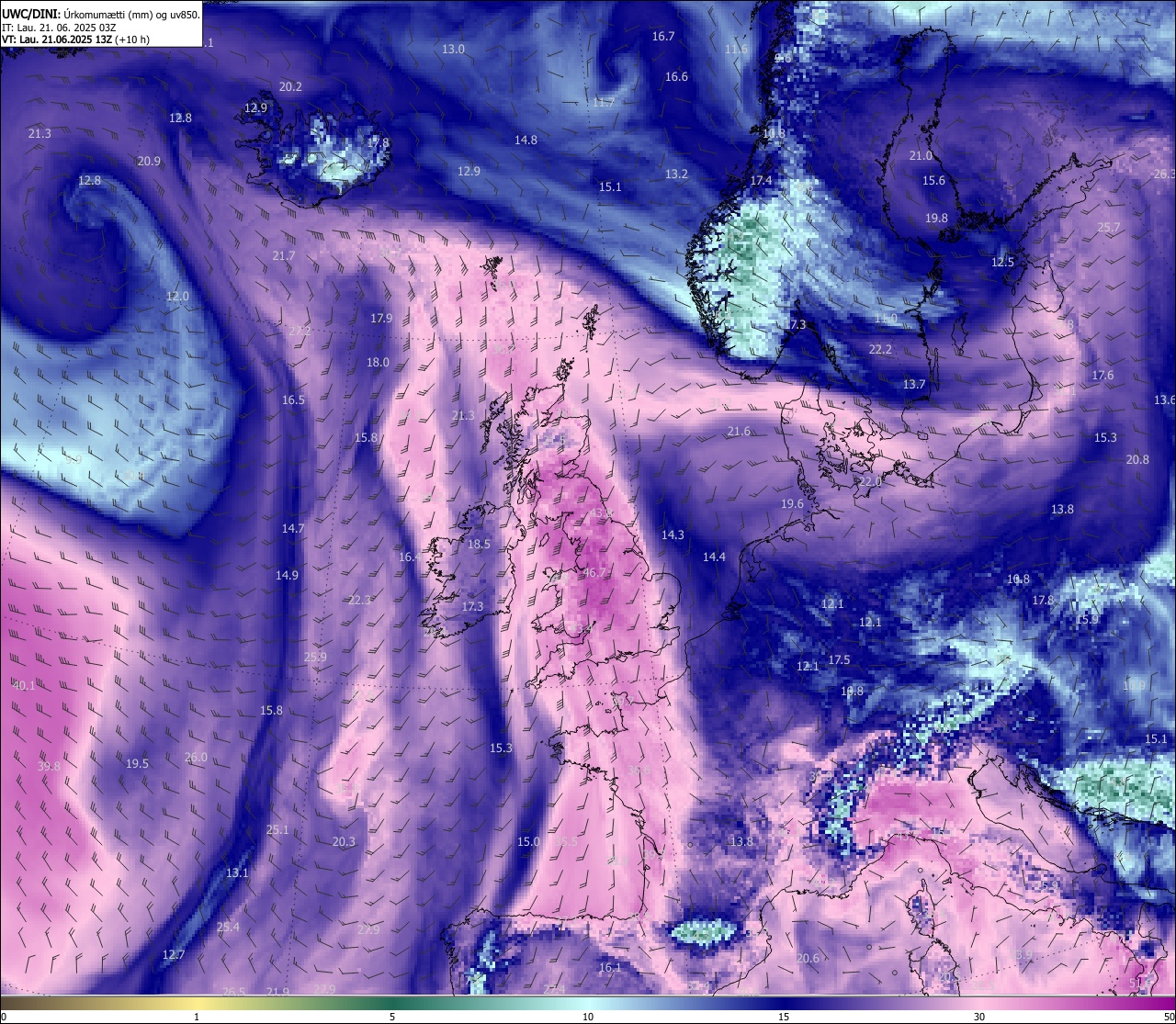Click the 25.9 value on the map

[x=315, y=657]
